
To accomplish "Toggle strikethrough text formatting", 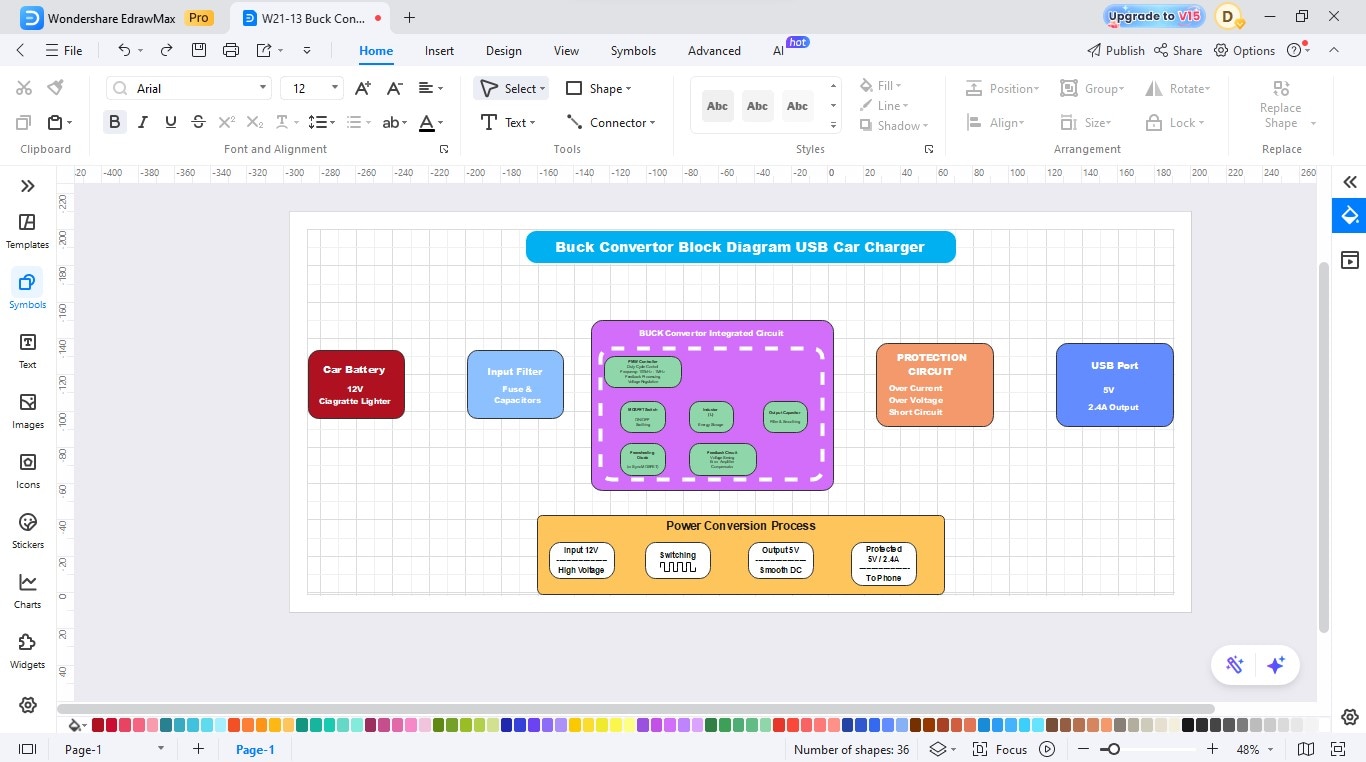I will (198, 122).
